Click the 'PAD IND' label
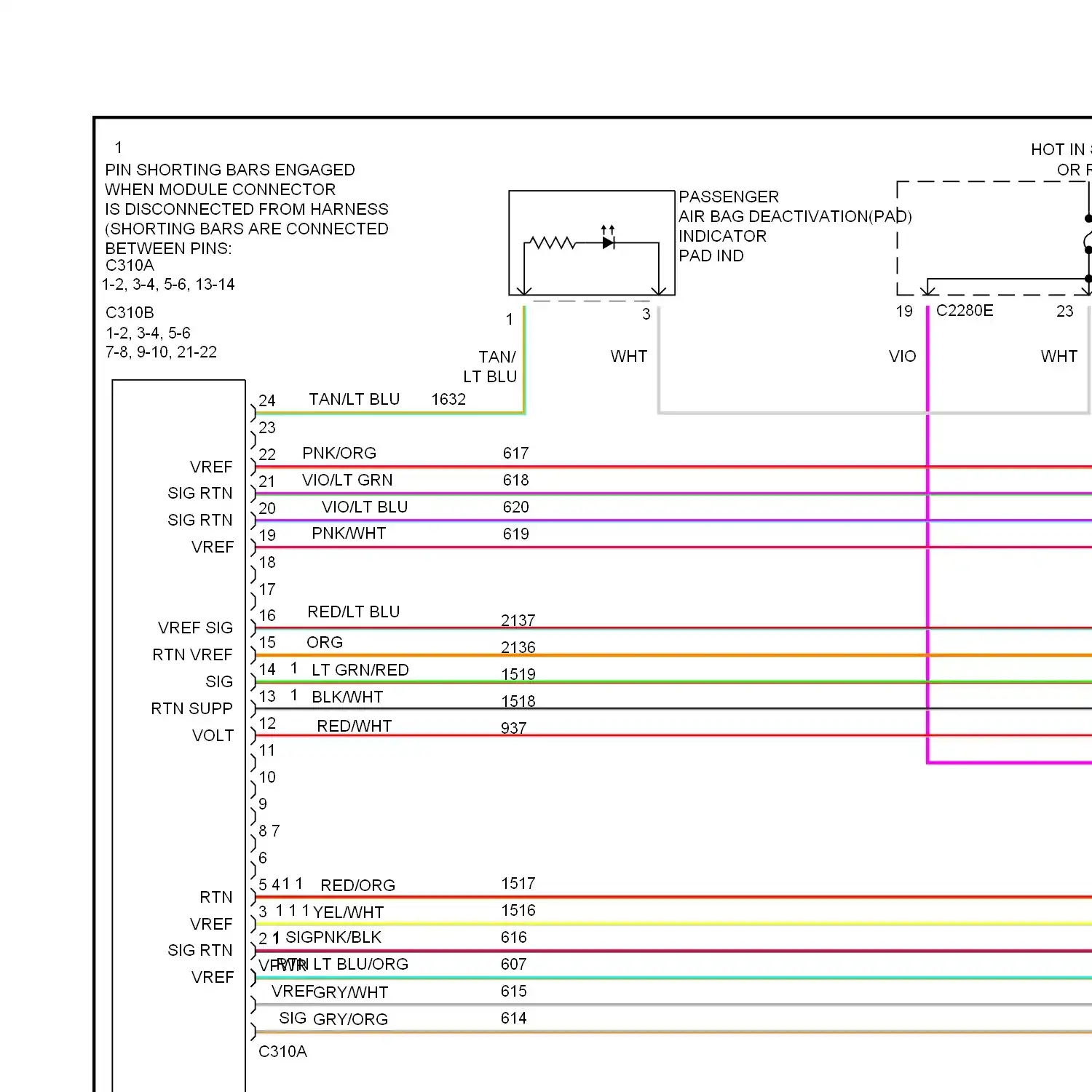 (x=711, y=256)
